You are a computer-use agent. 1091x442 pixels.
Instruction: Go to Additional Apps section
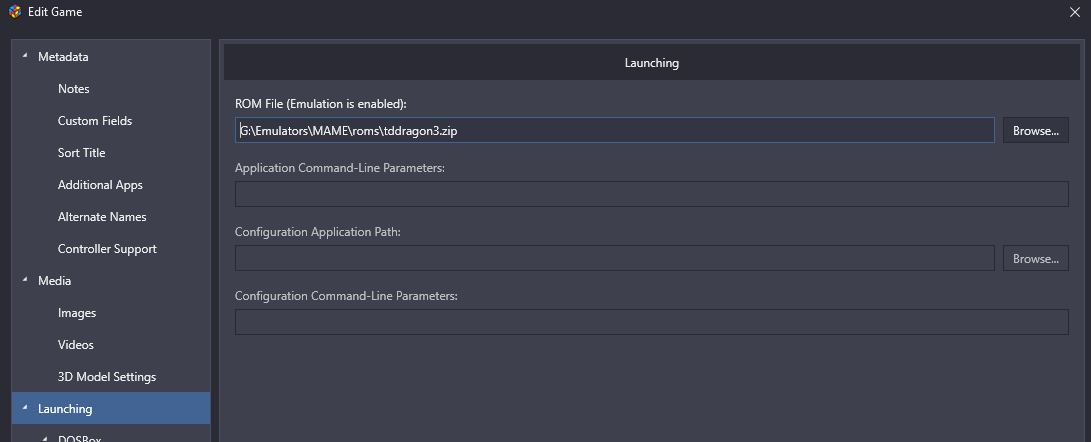100,185
